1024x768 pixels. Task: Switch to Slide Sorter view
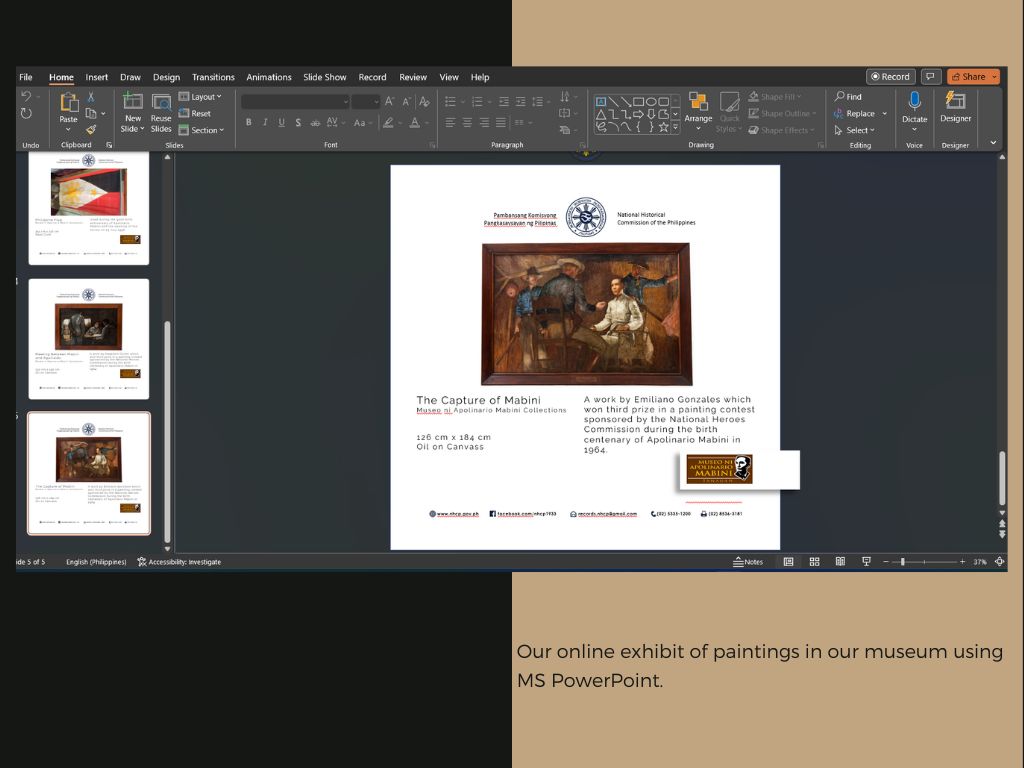click(814, 562)
